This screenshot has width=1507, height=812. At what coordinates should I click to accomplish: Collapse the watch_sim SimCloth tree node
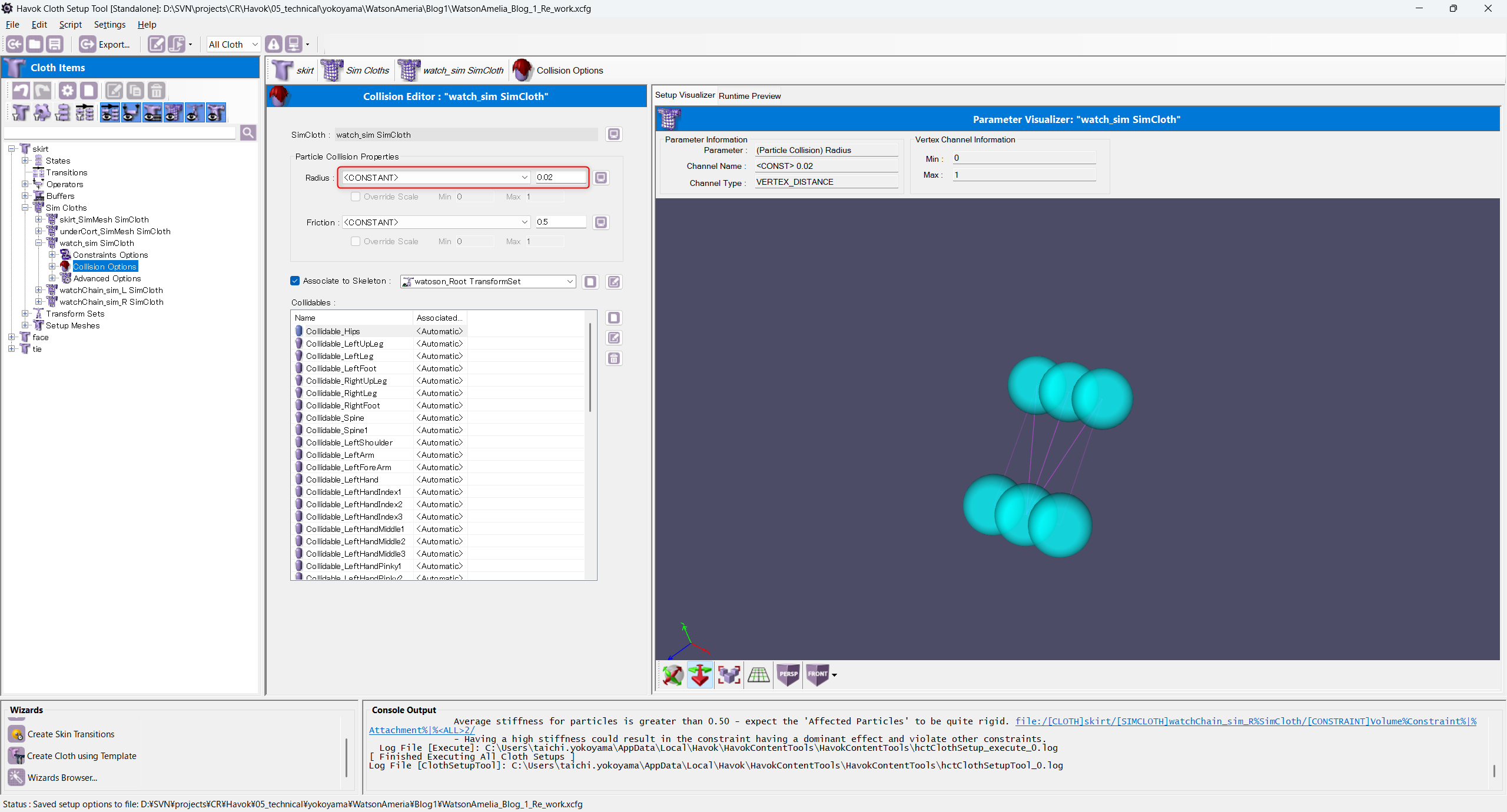pos(38,243)
